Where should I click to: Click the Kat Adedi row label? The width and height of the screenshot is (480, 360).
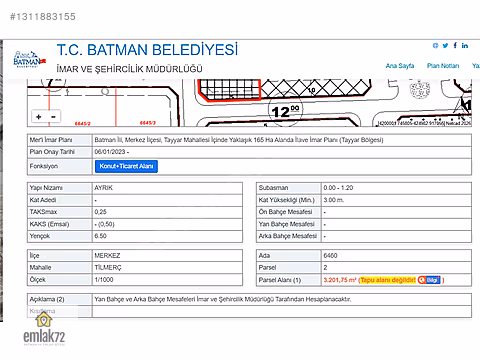pos(43,200)
